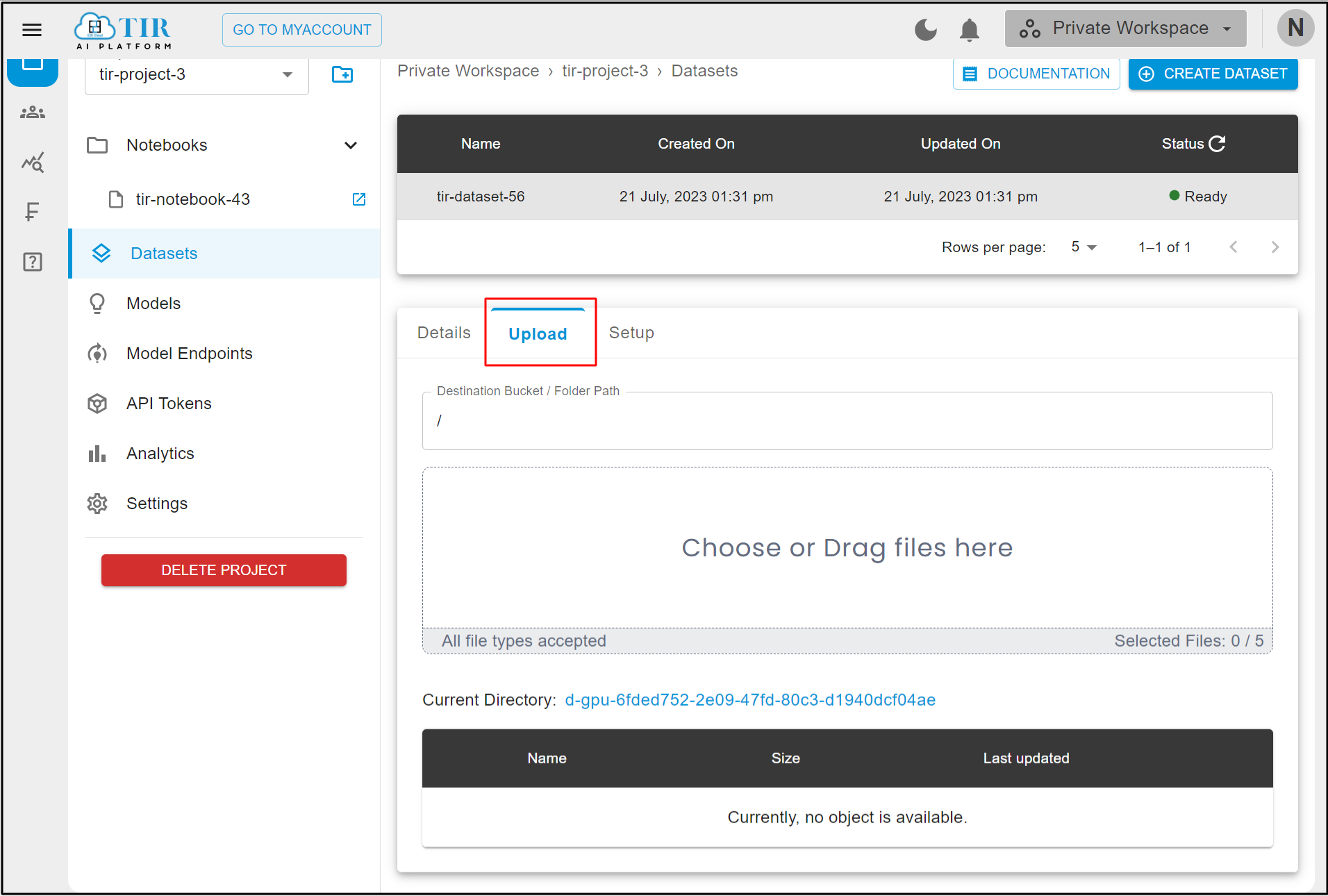Go to next page of datasets
1328x896 pixels.
coord(1275,247)
